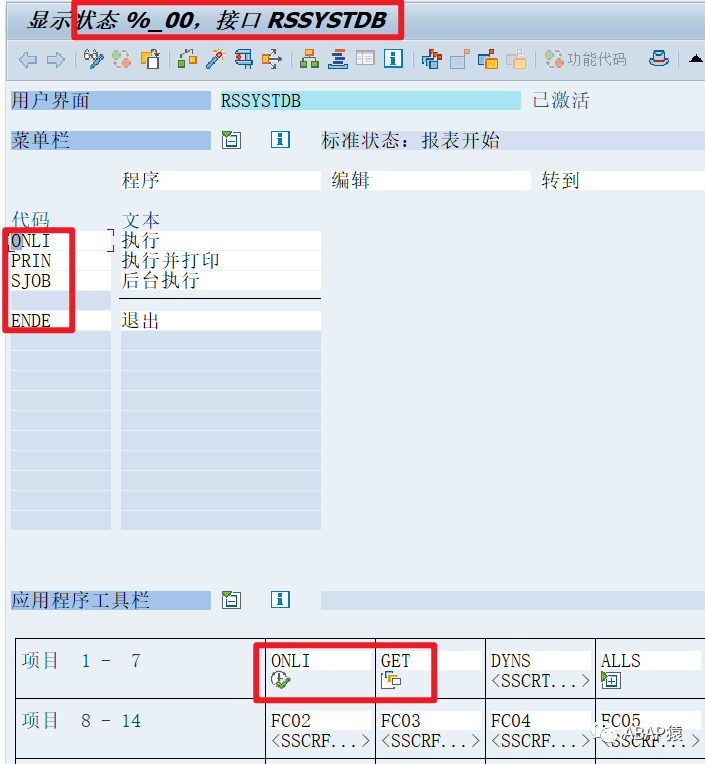Screen dimensions: 705x764
Task: Click the navigation stack toolbar icon
Action: pos(338,59)
